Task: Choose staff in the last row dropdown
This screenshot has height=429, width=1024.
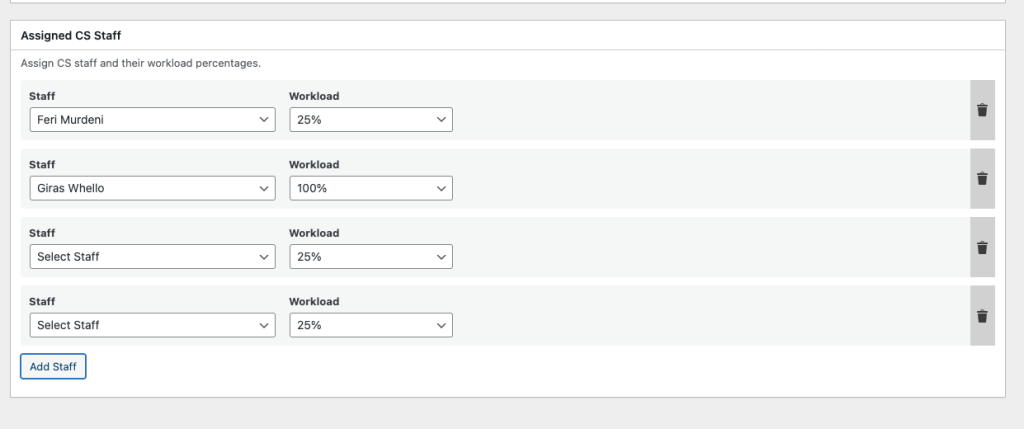Action: (x=153, y=325)
